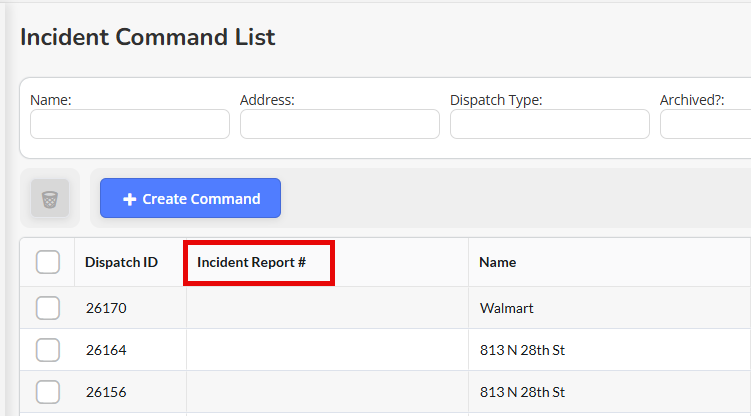Sort by the Incident Report # column header
This screenshot has height=416, width=751.
251,262
